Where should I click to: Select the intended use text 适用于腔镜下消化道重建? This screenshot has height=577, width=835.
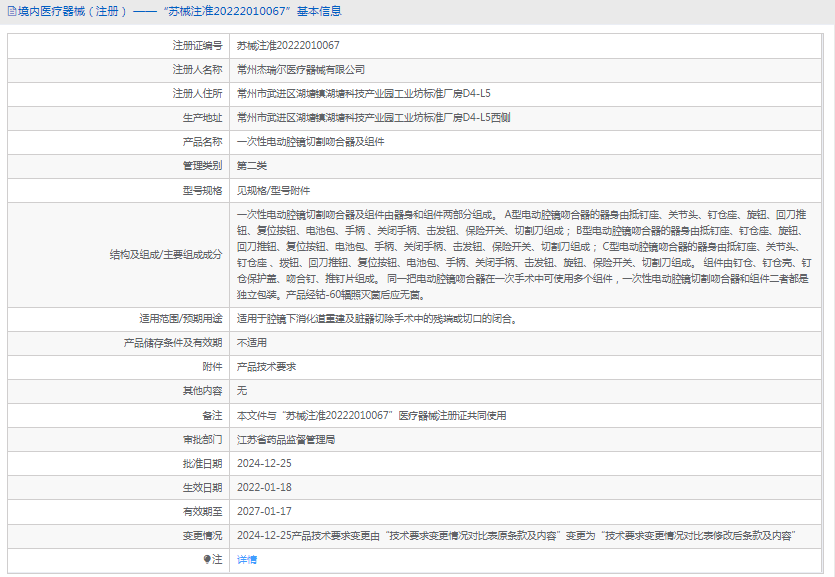[x=378, y=319]
